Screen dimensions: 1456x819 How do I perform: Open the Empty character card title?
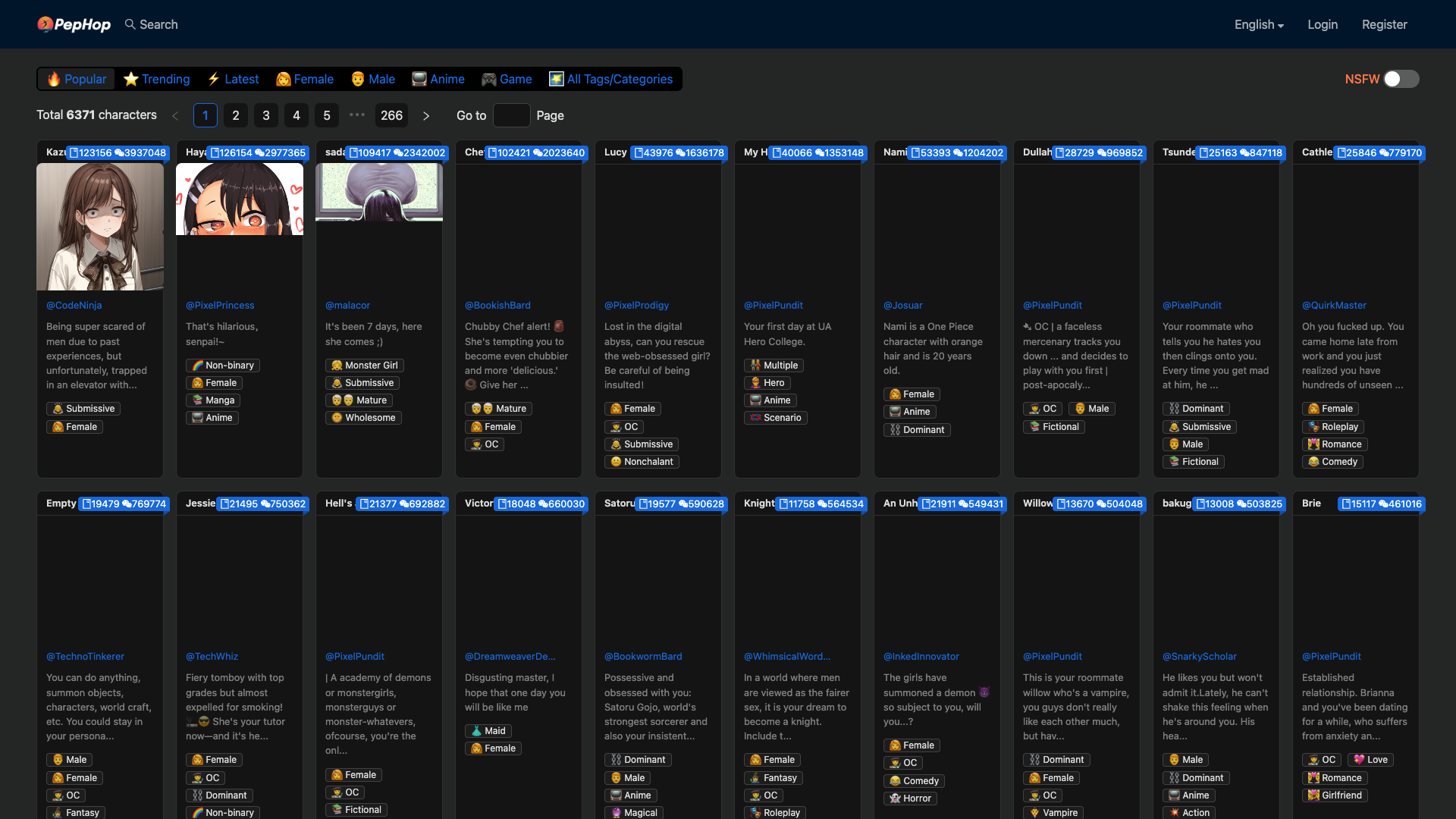click(x=61, y=504)
